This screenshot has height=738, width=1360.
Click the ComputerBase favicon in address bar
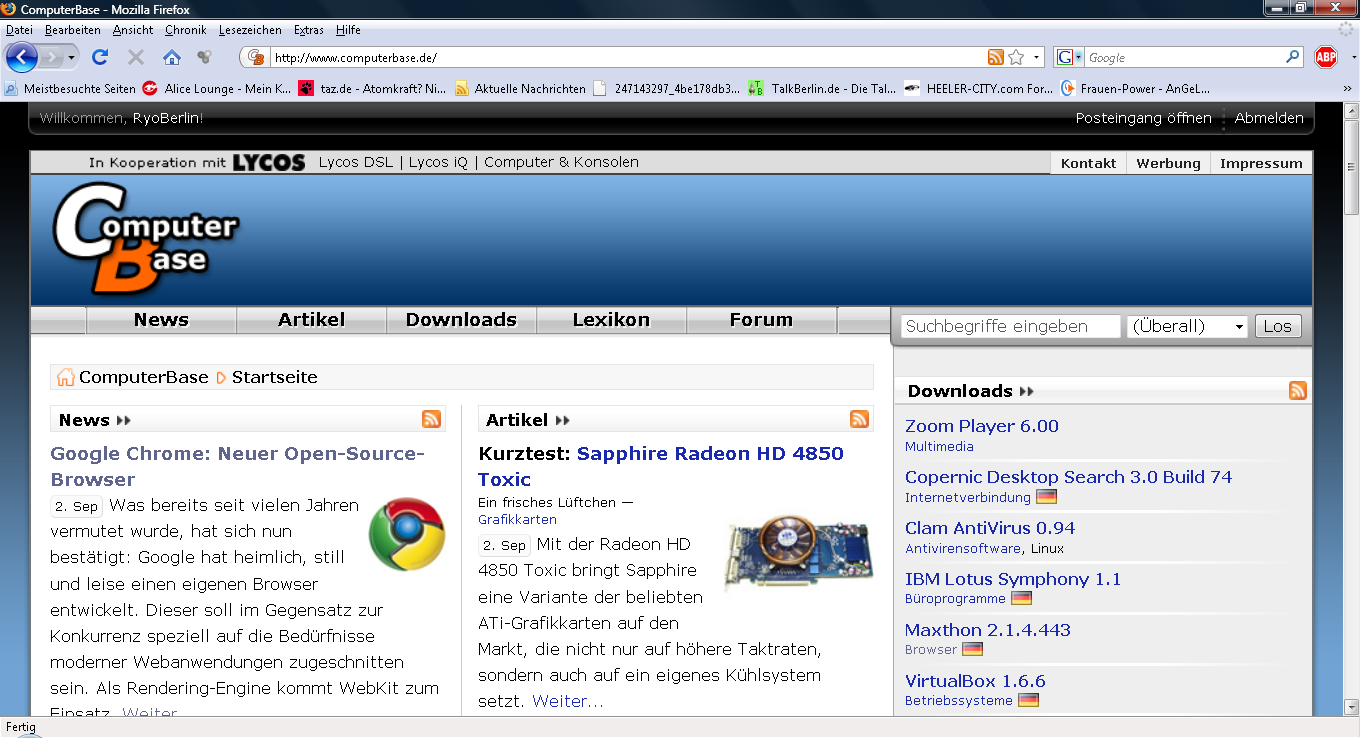click(256, 57)
